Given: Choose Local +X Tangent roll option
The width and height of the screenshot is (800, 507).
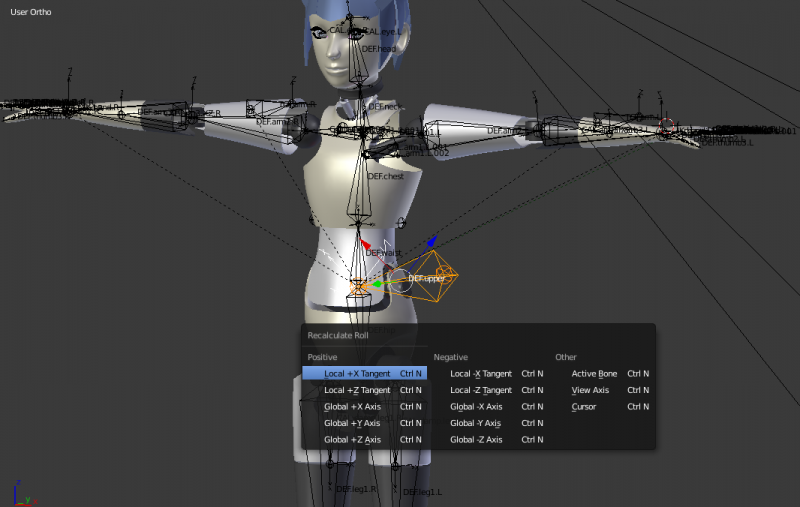Looking at the screenshot, I should (364, 373).
